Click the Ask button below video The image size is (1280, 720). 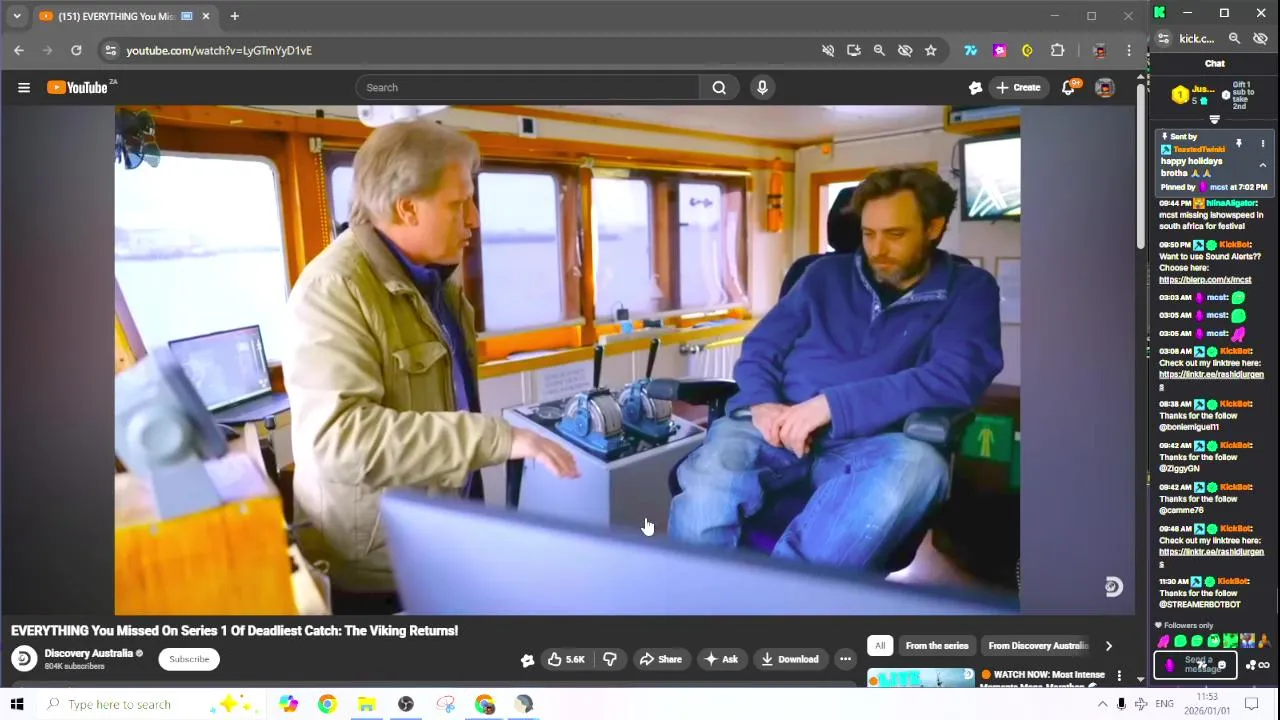coord(720,659)
